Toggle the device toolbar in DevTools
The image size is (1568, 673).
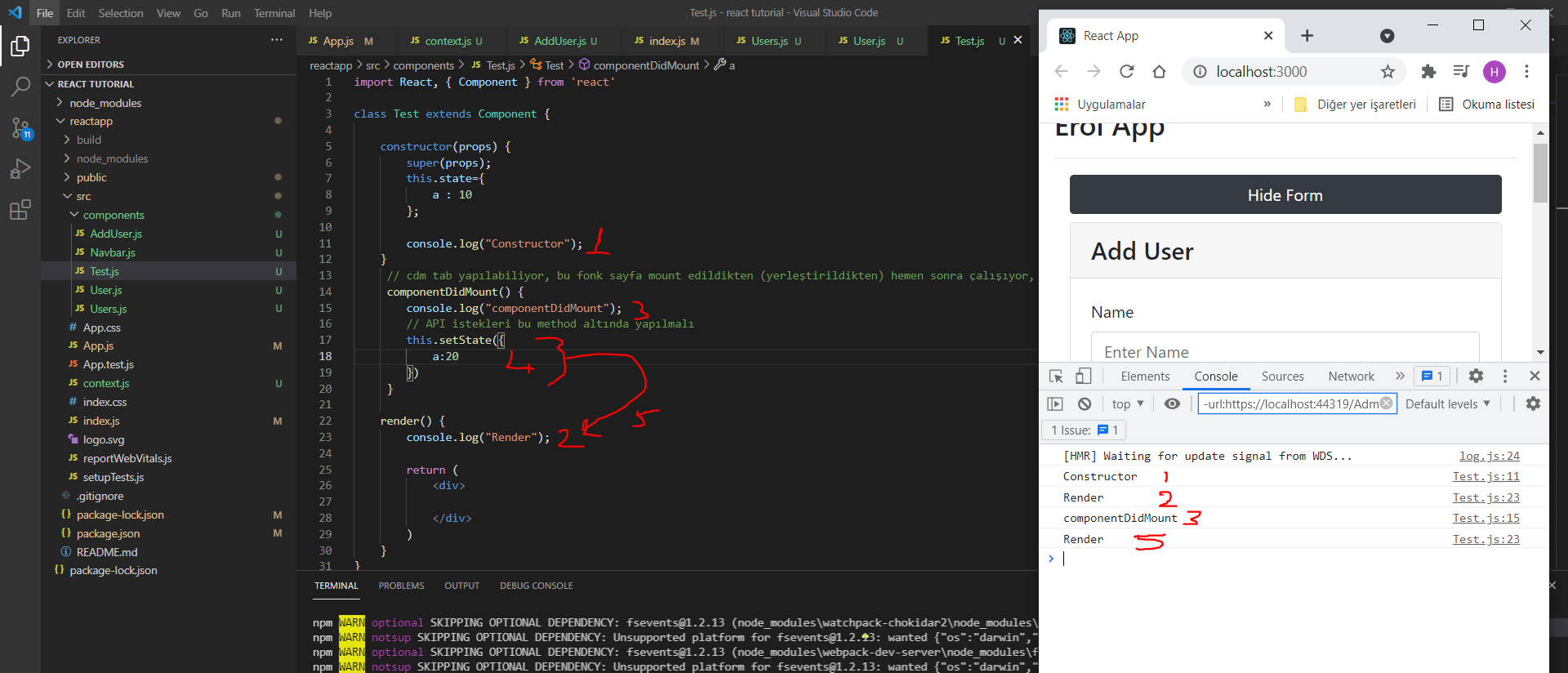pyautogui.click(x=1083, y=377)
